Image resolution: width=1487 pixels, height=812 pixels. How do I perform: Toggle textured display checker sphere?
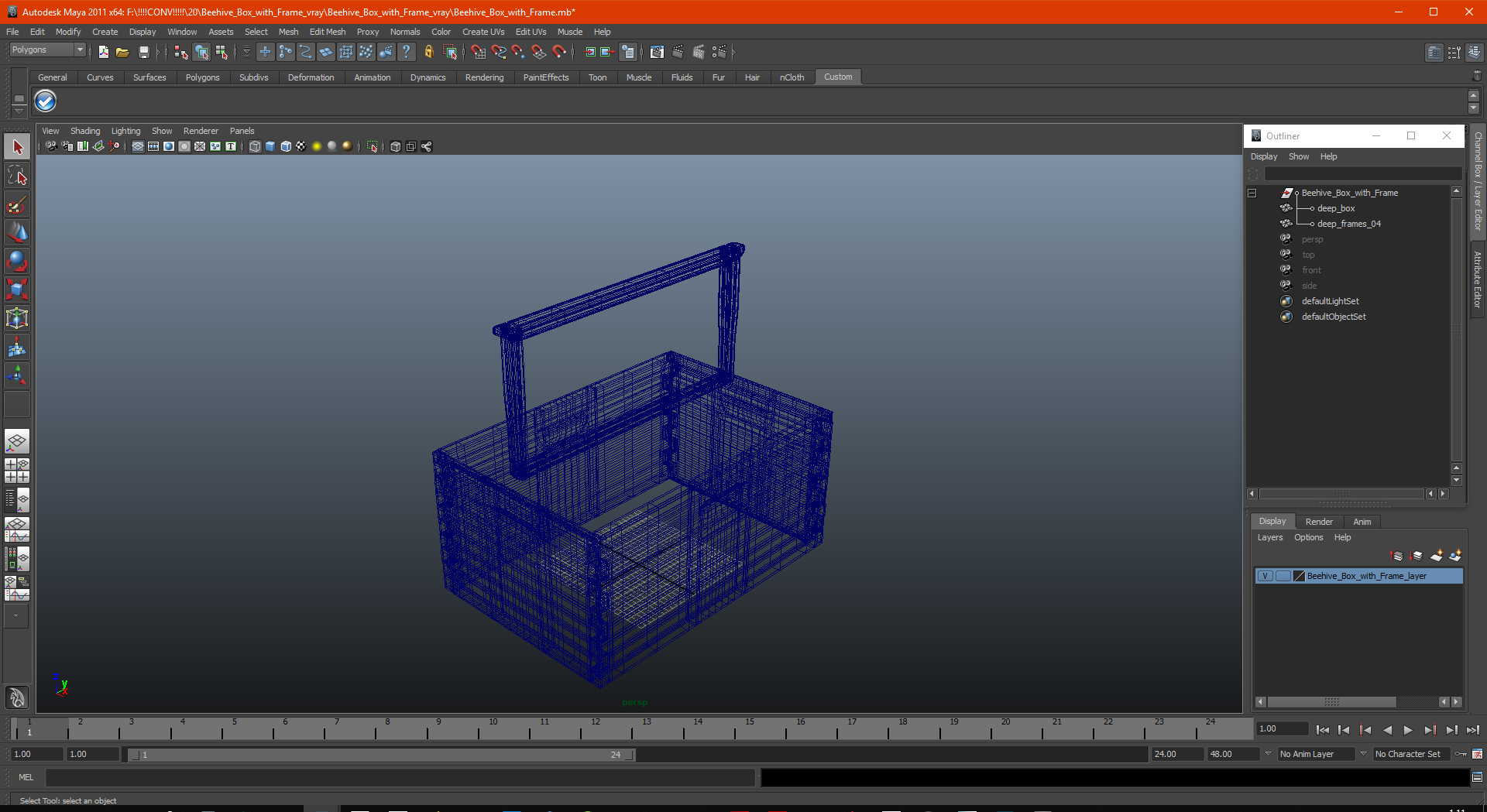click(301, 146)
